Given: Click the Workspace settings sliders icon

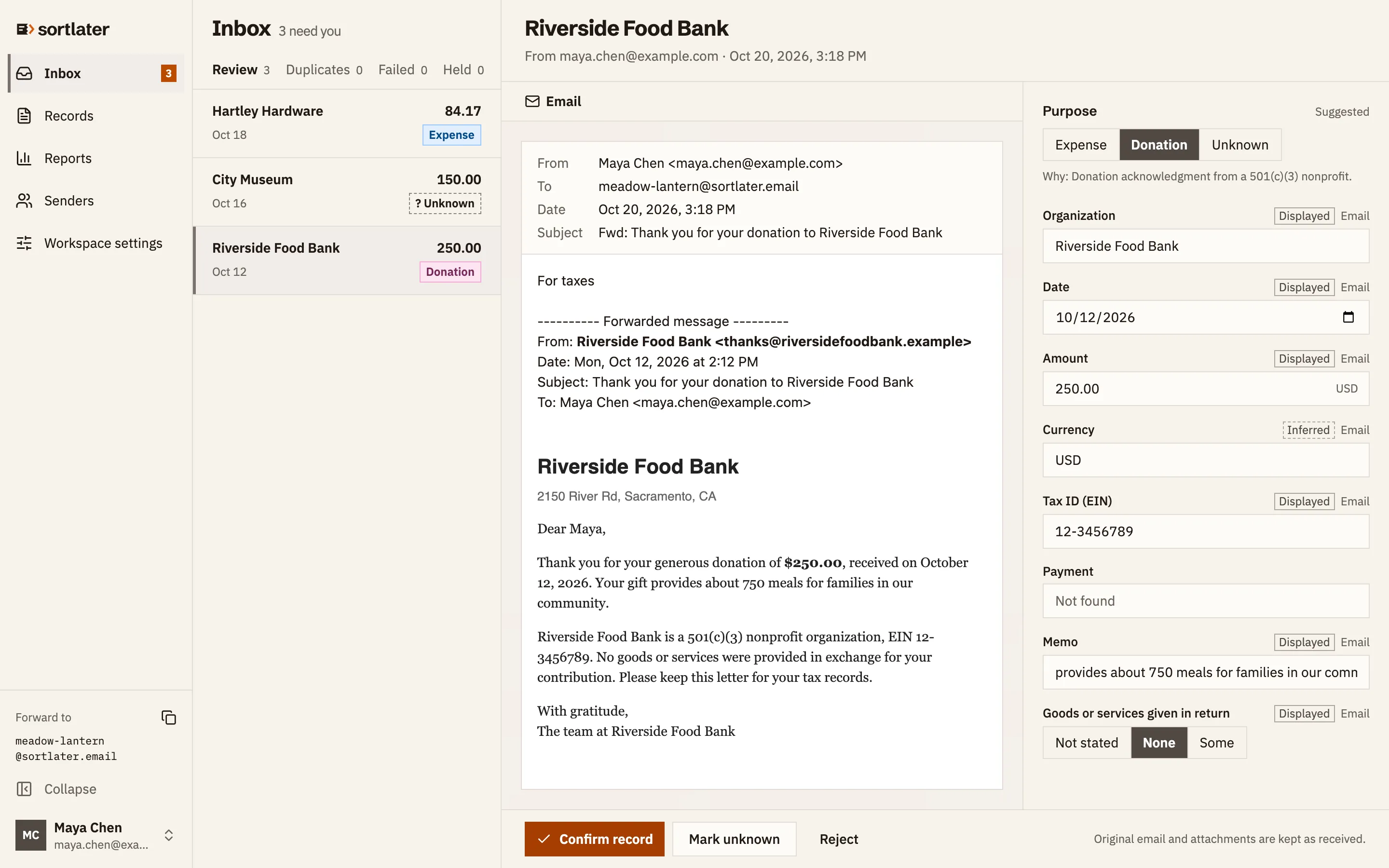Looking at the screenshot, I should [24, 244].
